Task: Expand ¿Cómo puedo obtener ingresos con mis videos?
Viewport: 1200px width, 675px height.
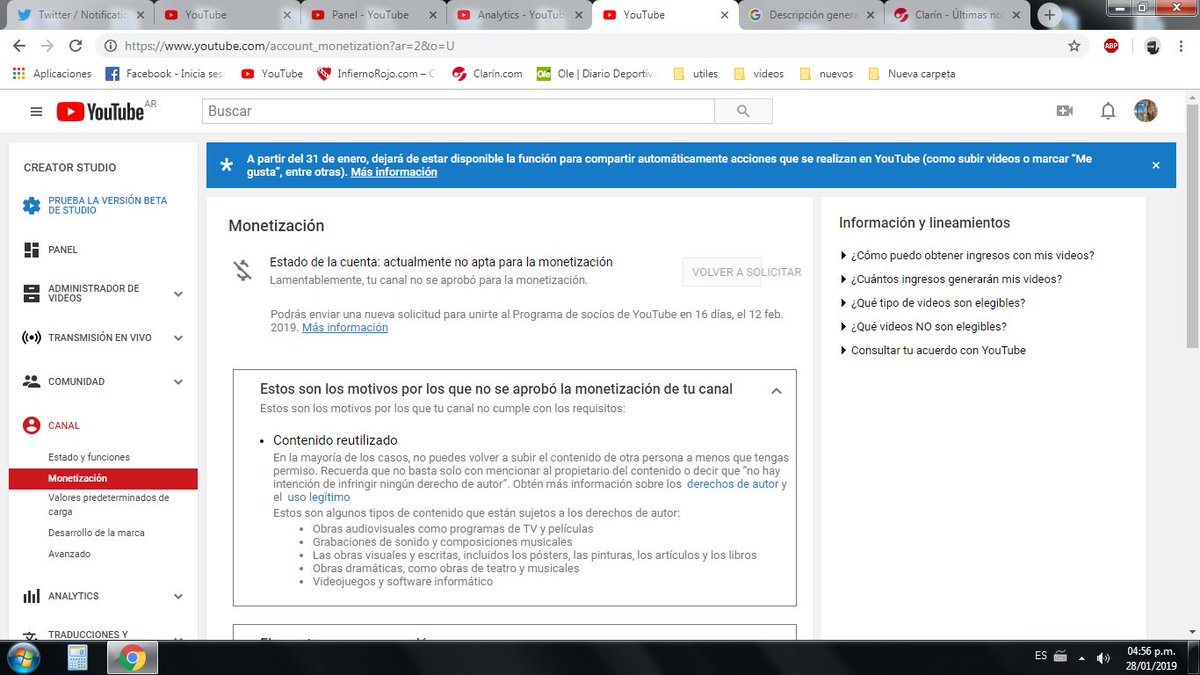Action: click(x=967, y=255)
